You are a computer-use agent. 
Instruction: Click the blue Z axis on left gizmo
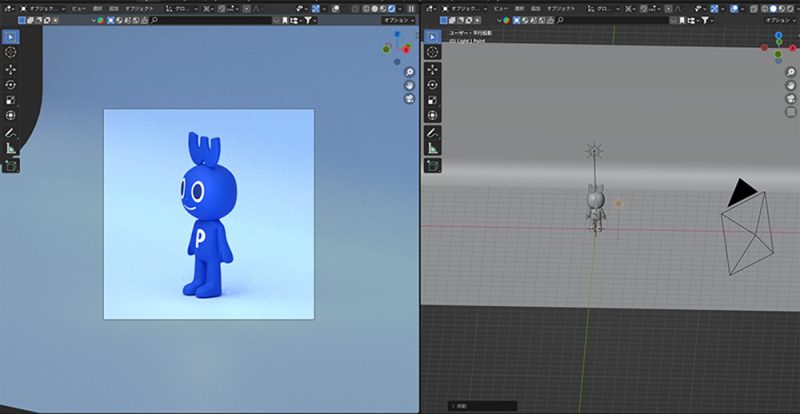pos(397,34)
